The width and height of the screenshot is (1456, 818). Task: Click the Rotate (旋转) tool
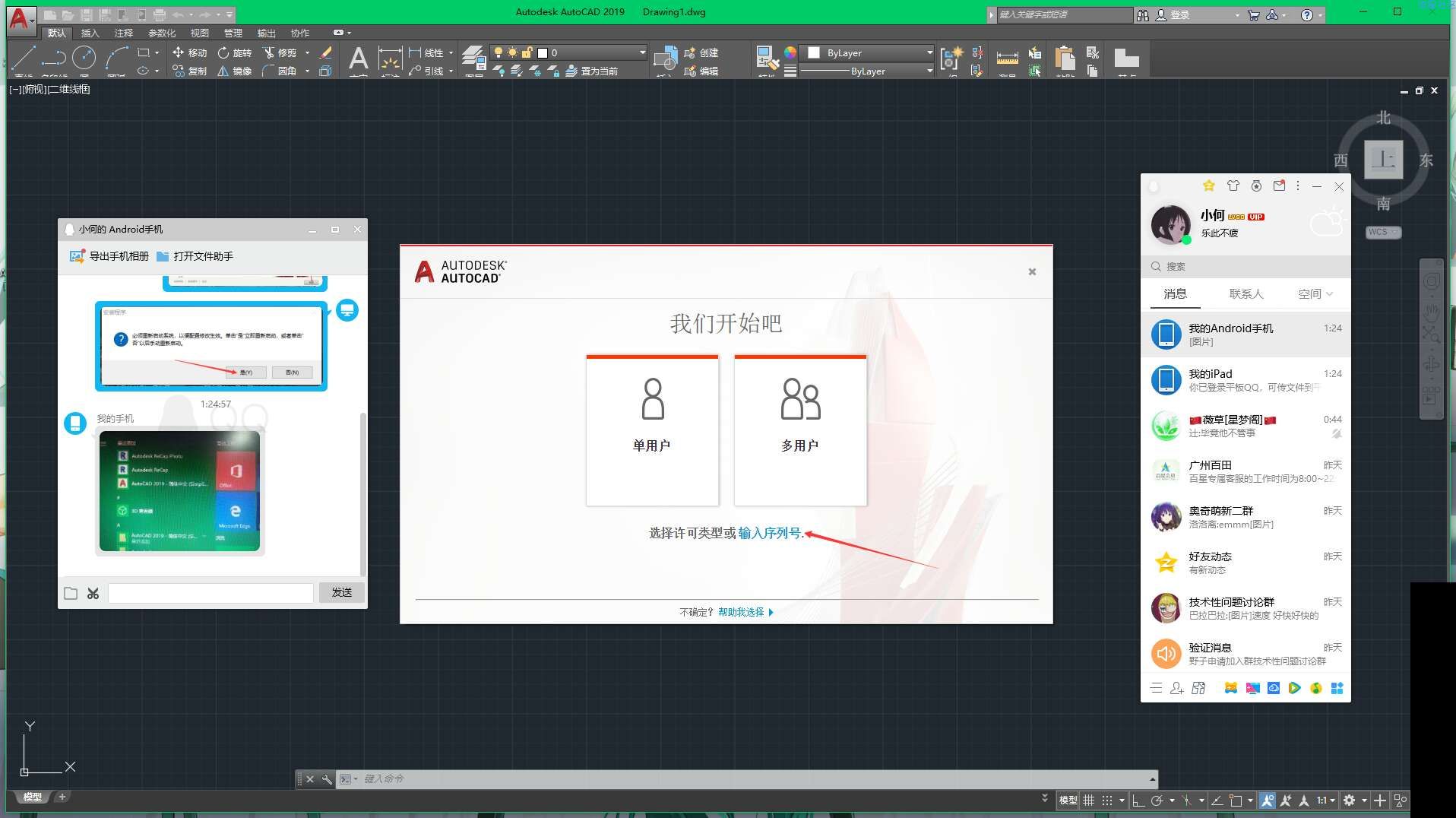[234, 52]
